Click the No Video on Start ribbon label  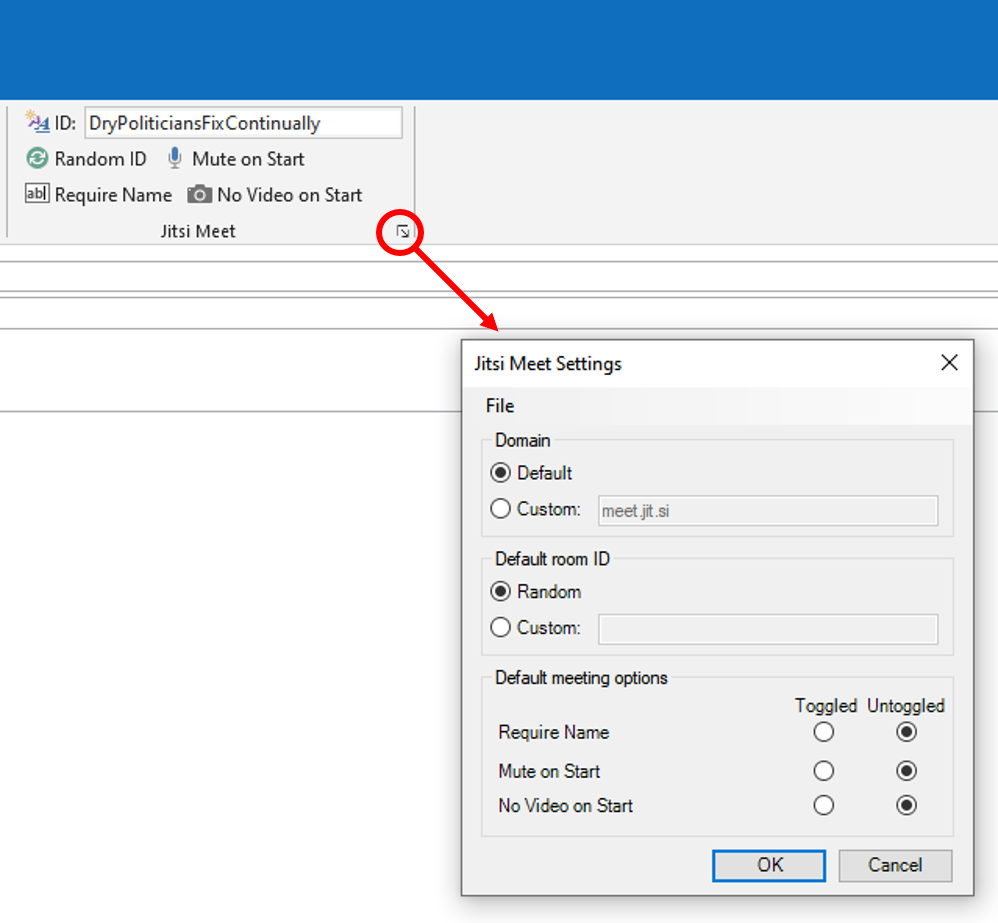pos(290,195)
